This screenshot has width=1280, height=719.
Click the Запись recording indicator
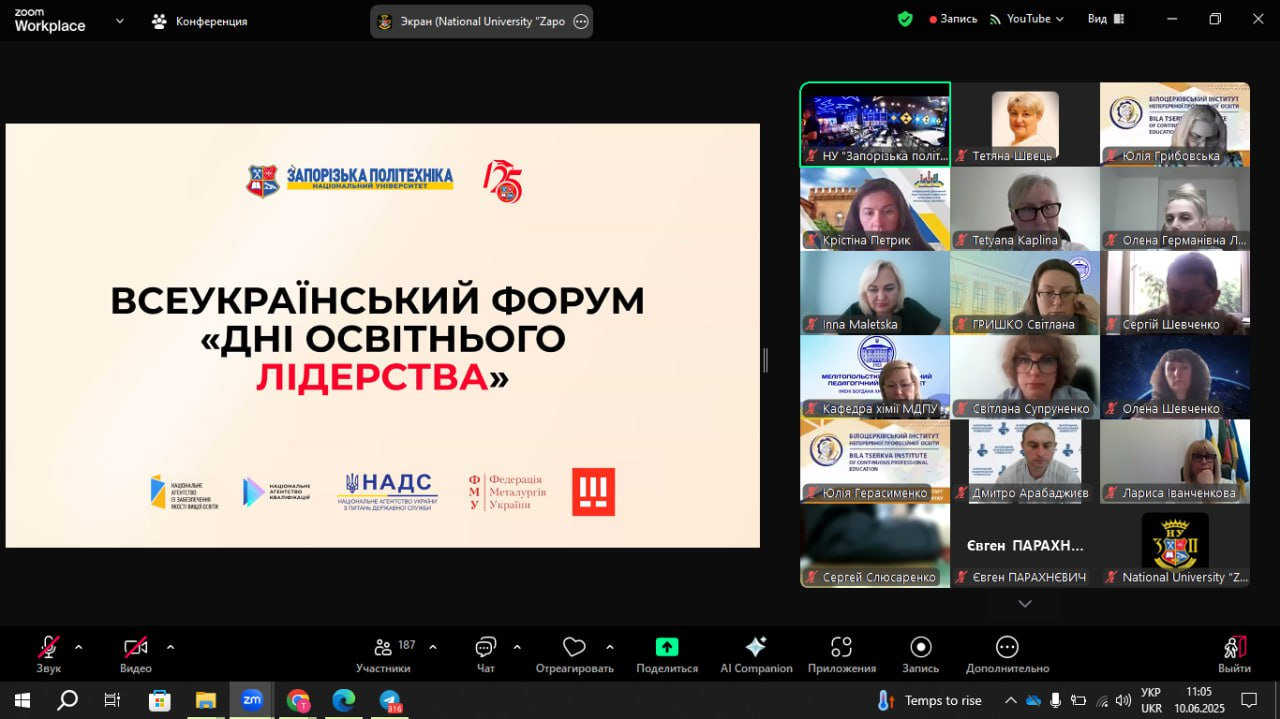(953, 19)
